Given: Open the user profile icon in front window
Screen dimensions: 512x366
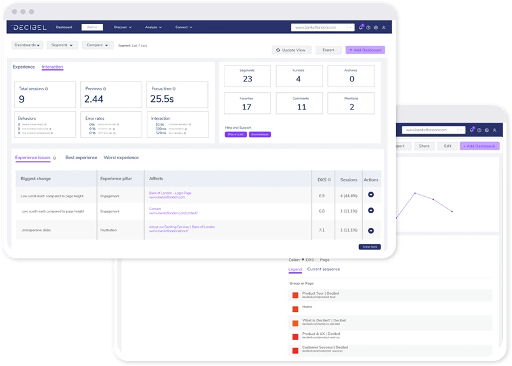Looking at the screenshot, I should click(x=384, y=28).
